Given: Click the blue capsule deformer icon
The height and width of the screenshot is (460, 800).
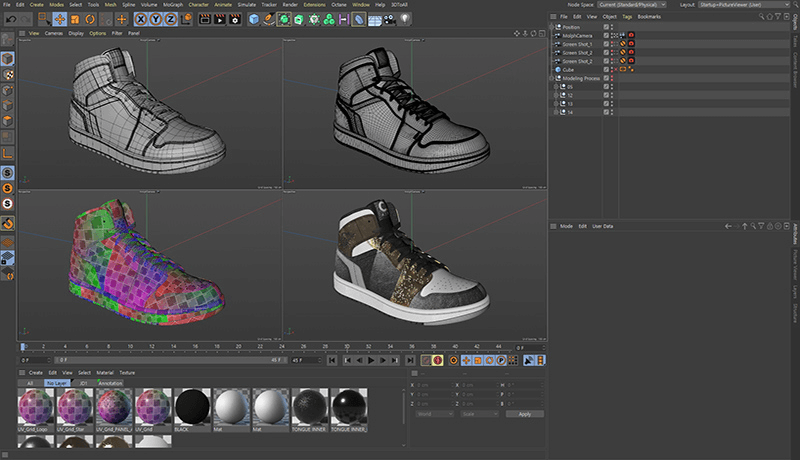Looking at the screenshot, I should [x=359, y=19].
